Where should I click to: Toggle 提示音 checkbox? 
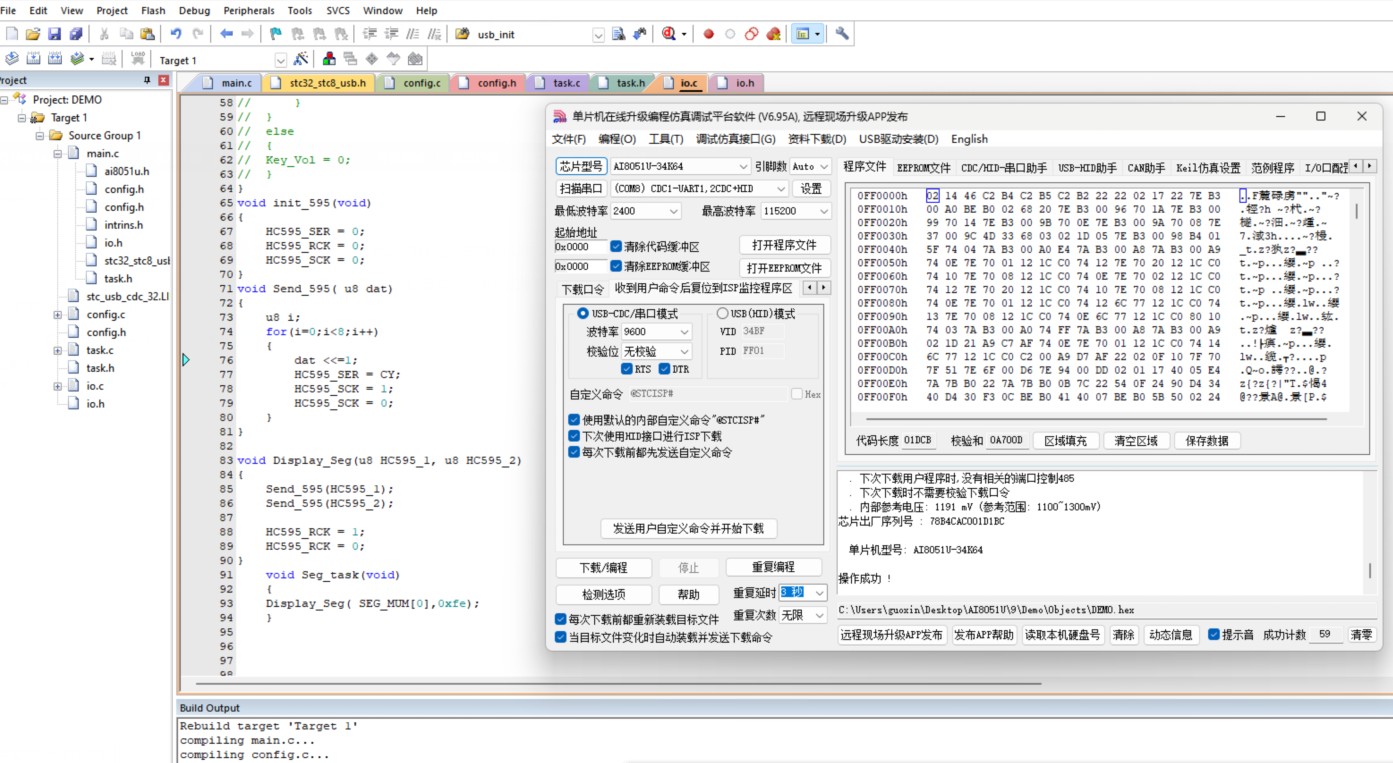click(1214, 634)
